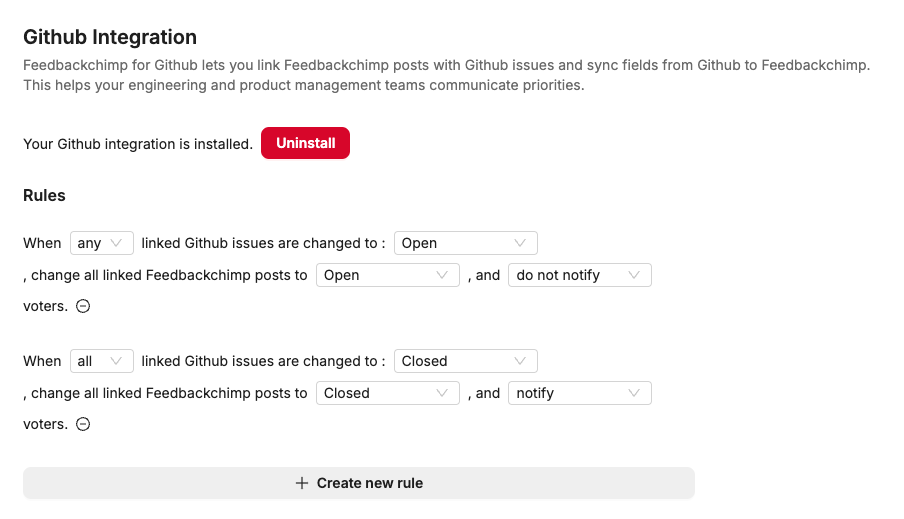Click chevron of Feedbackchimp posts 'Open' selector
904x519 pixels.
pos(442,275)
